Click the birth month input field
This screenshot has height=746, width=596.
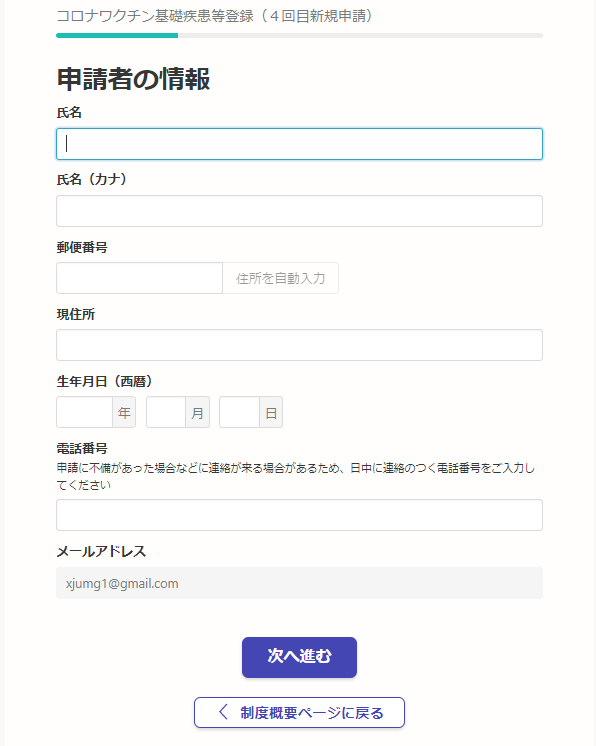click(166, 412)
